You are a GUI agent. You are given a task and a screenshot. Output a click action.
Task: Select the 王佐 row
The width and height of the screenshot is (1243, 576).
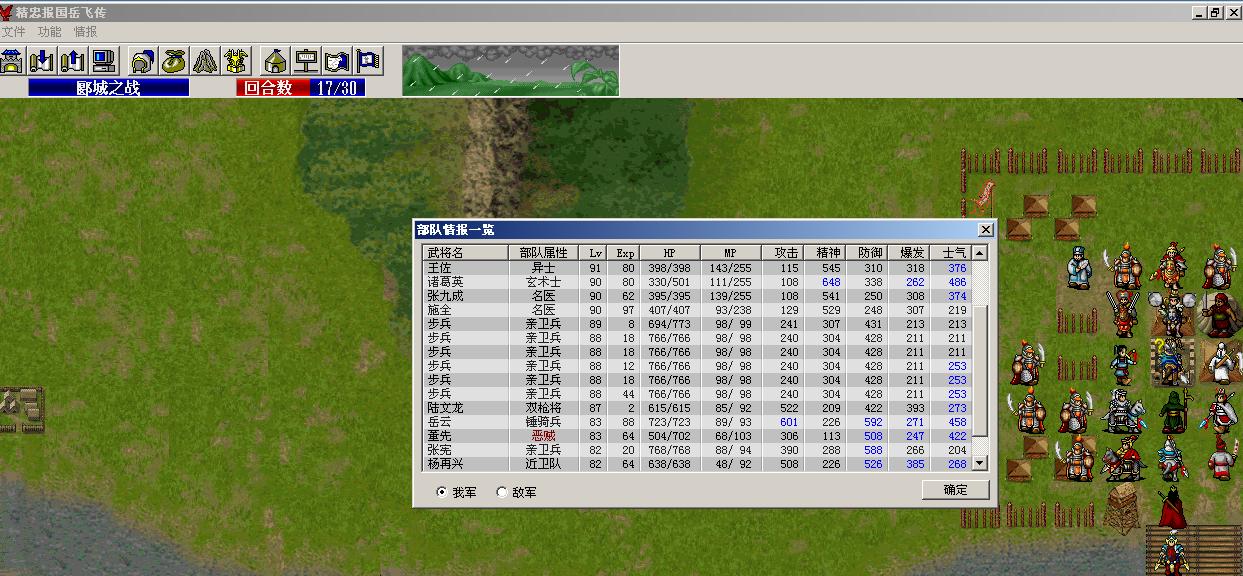tap(698, 268)
